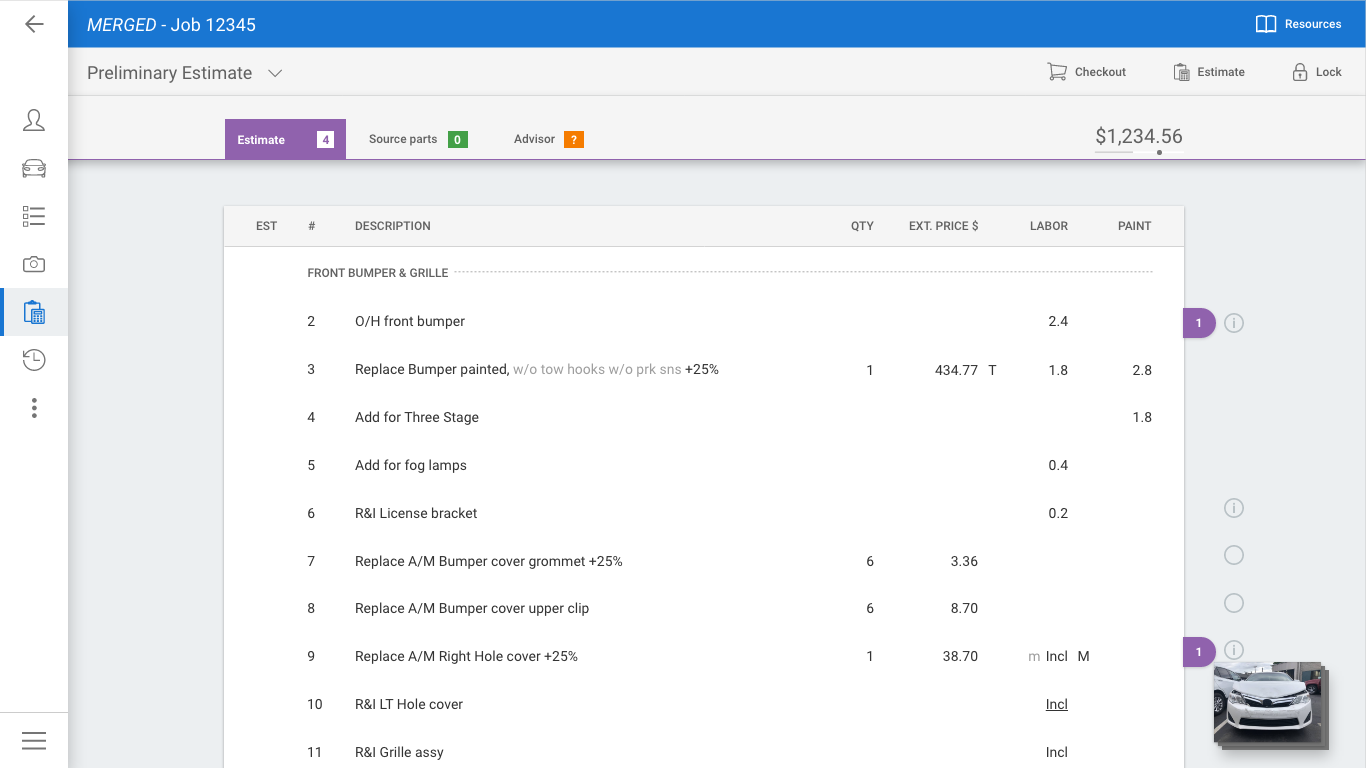The width and height of the screenshot is (1366, 768).
Task: Click the Checkout button
Action: (x=1087, y=72)
